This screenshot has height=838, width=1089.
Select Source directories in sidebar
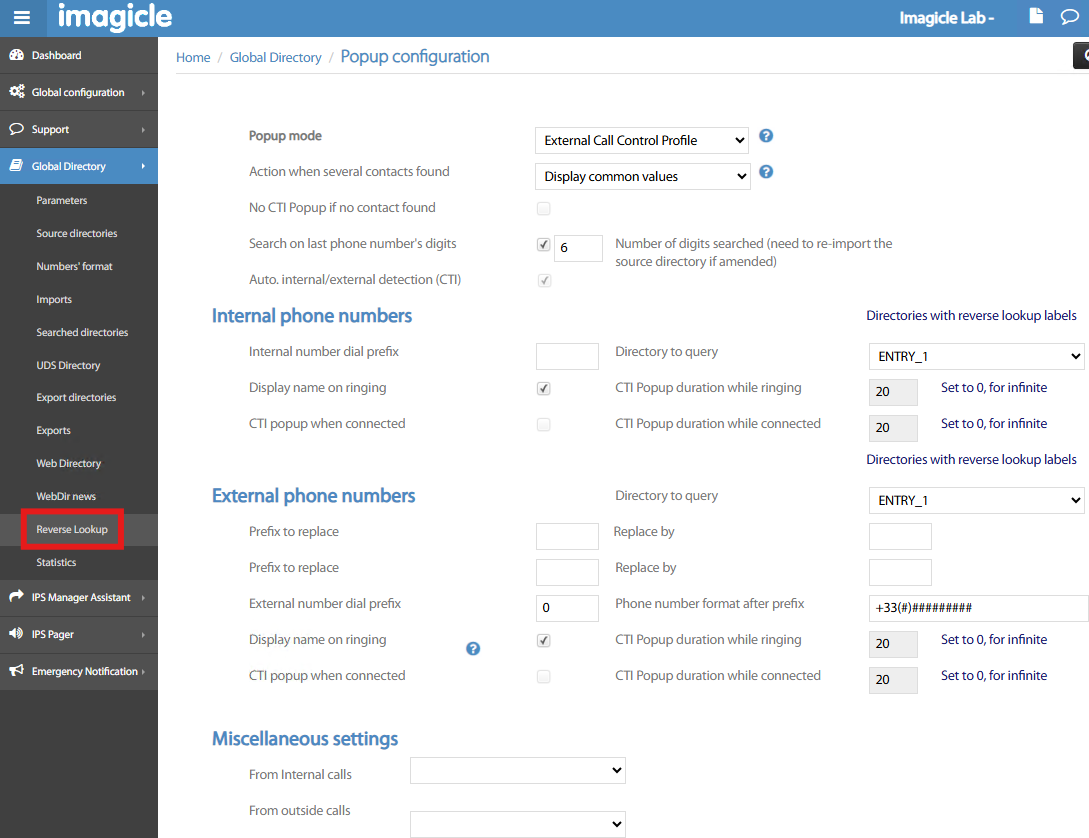[77, 233]
